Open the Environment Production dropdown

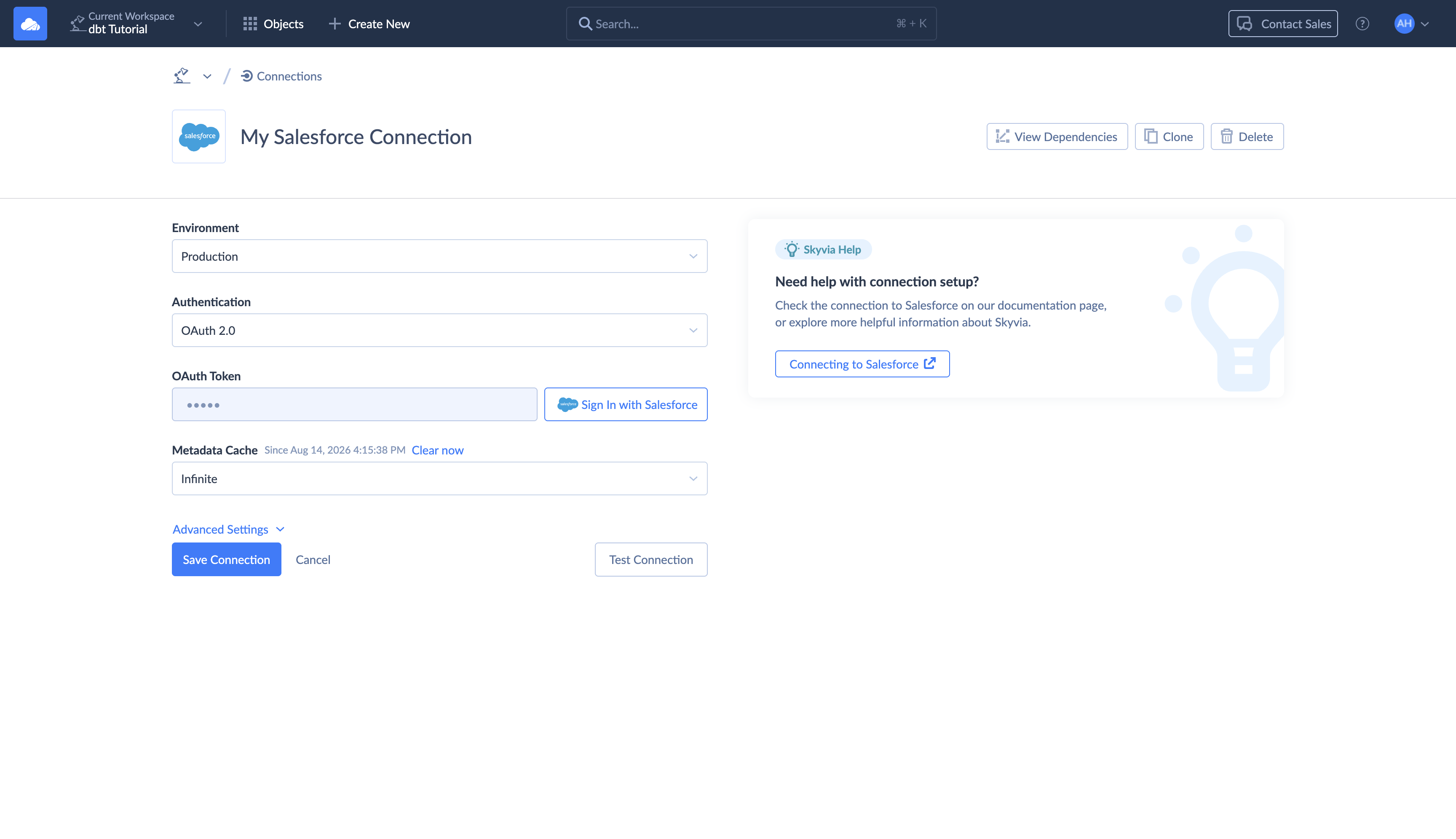439,257
